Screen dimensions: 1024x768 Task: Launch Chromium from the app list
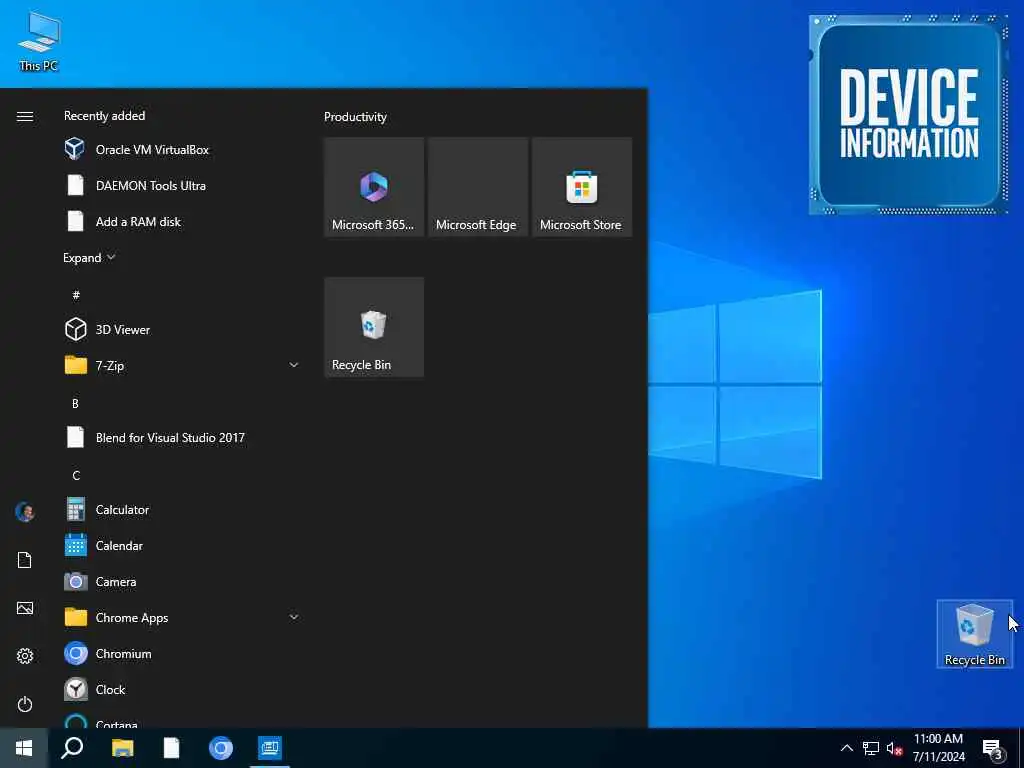182,653
